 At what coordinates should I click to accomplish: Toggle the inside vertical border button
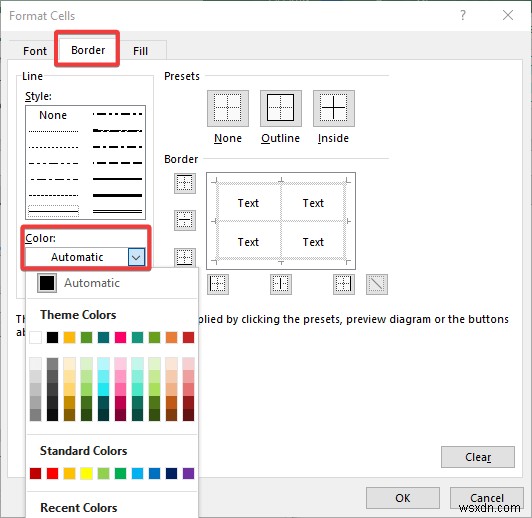pyautogui.click(x=281, y=284)
